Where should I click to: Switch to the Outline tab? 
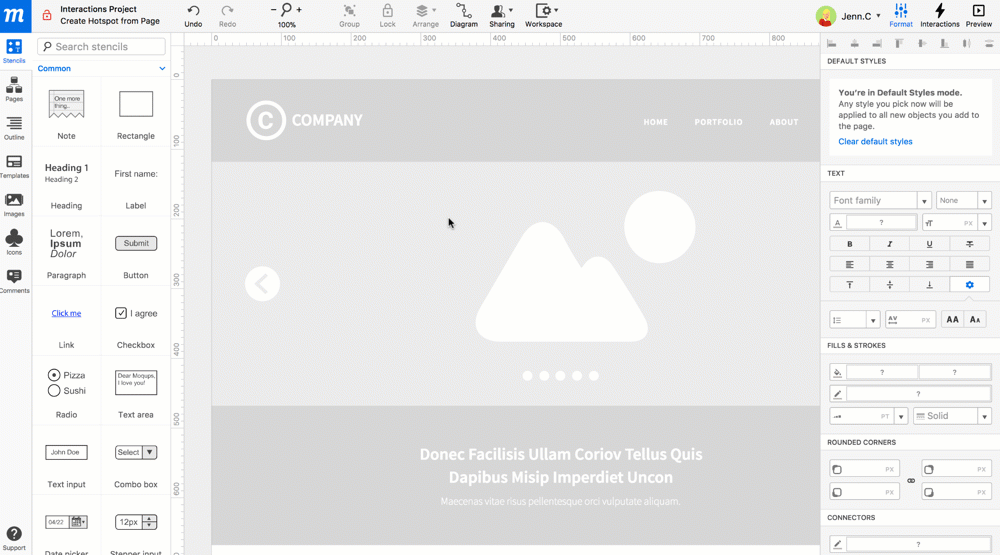[14, 128]
